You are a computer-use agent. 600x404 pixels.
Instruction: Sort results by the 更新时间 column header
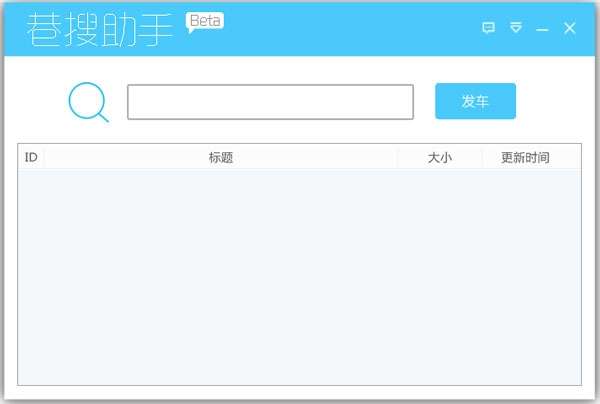click(x=525, y=157)
